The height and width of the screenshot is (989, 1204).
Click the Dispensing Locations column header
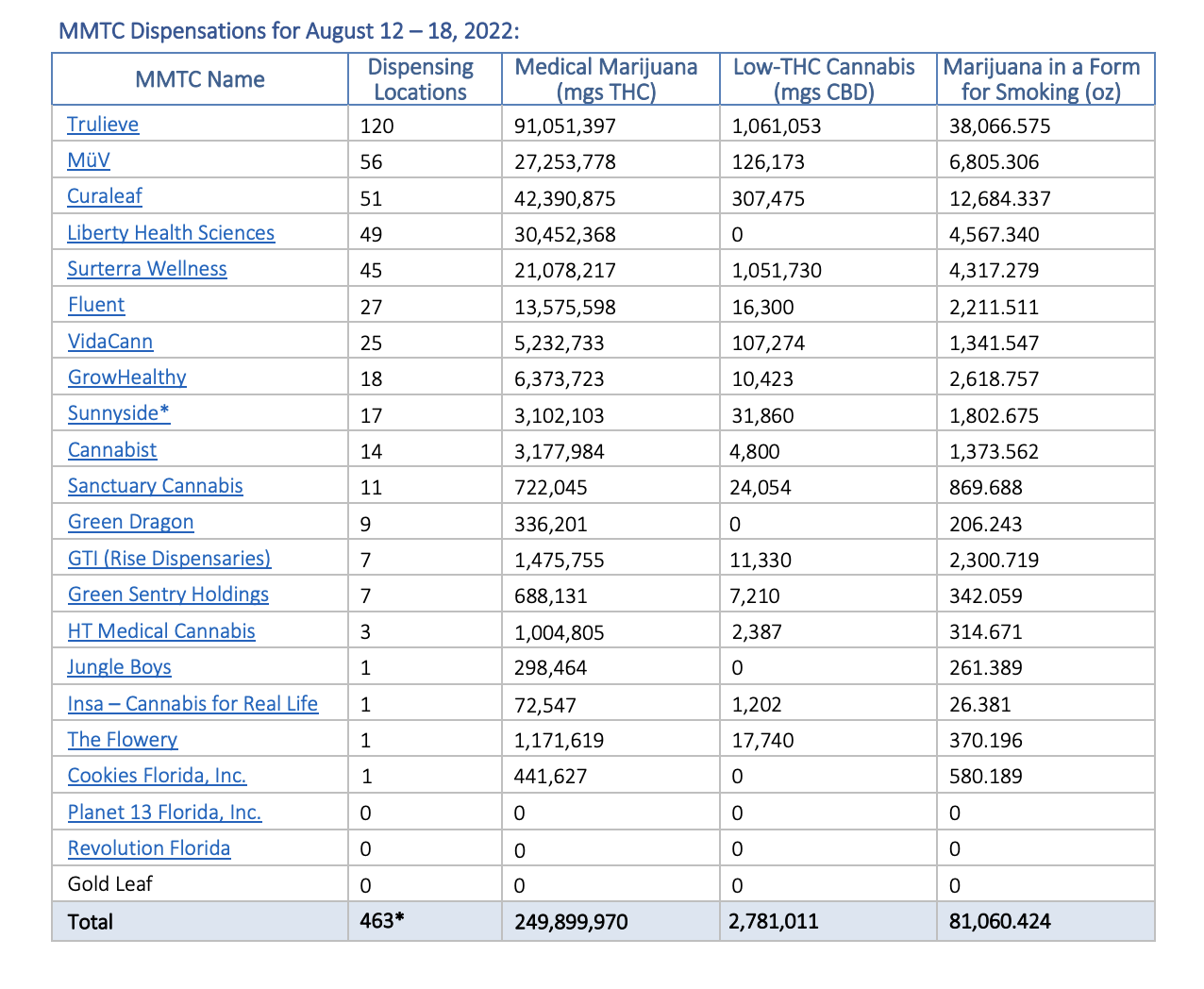tap(421, 79)
